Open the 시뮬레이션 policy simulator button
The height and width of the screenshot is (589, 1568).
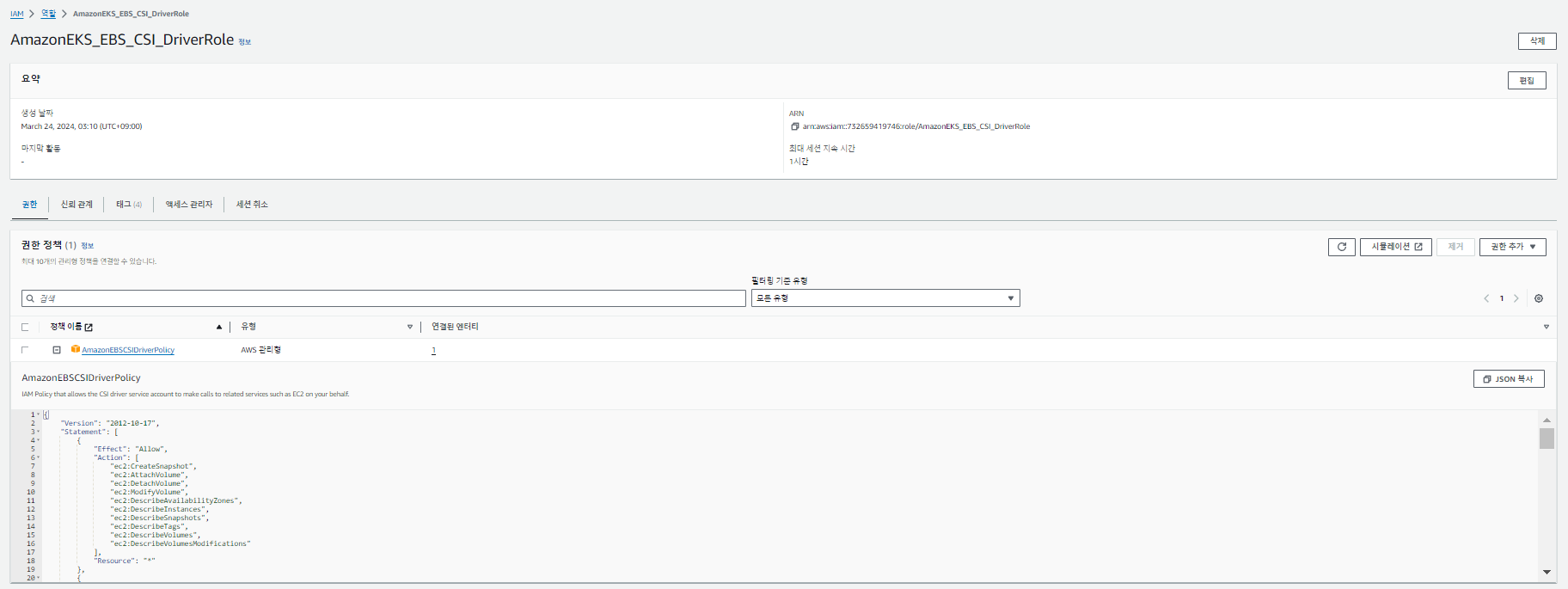[x=1396, y=247]
